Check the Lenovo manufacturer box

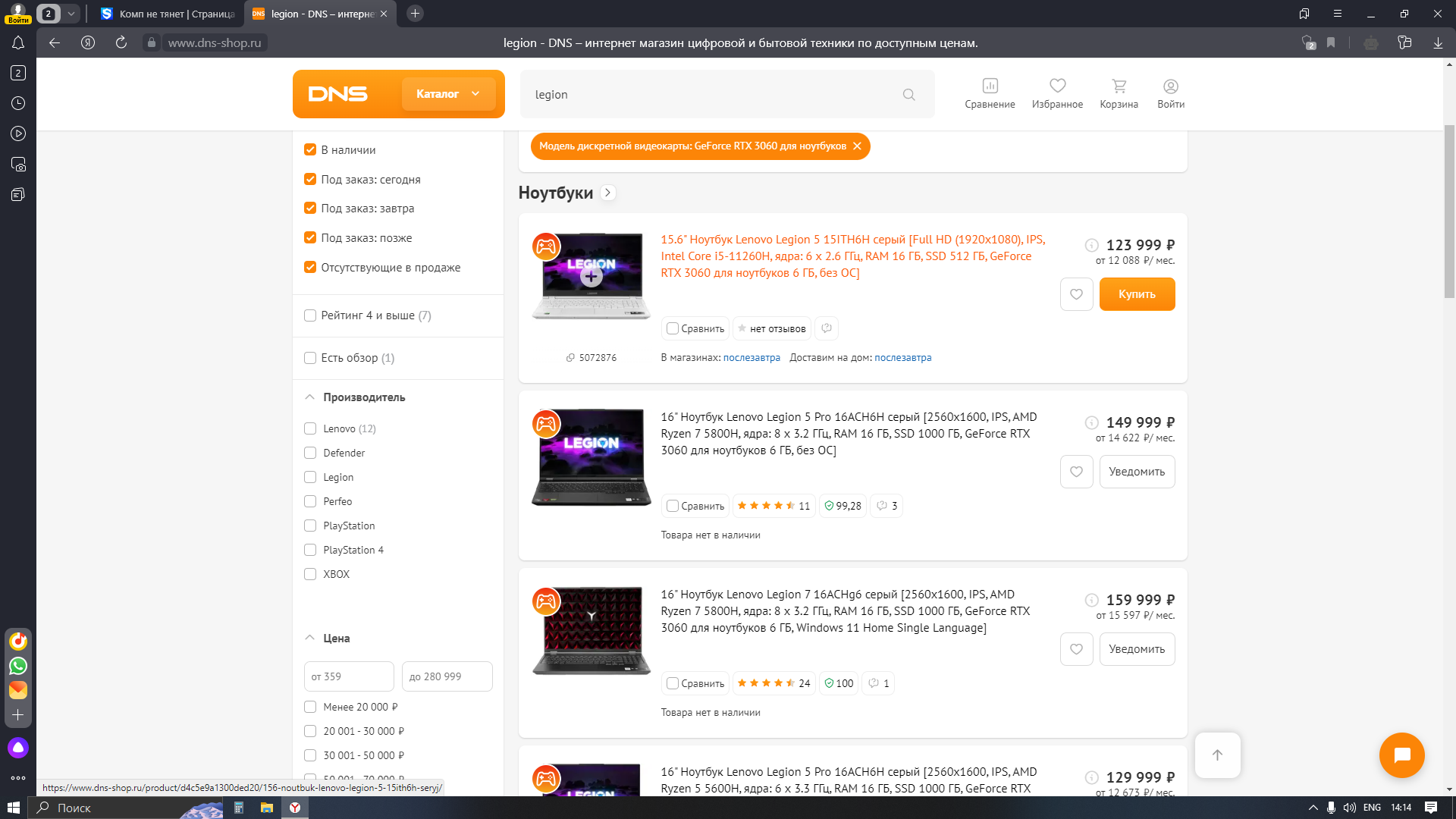pos(310,428)
